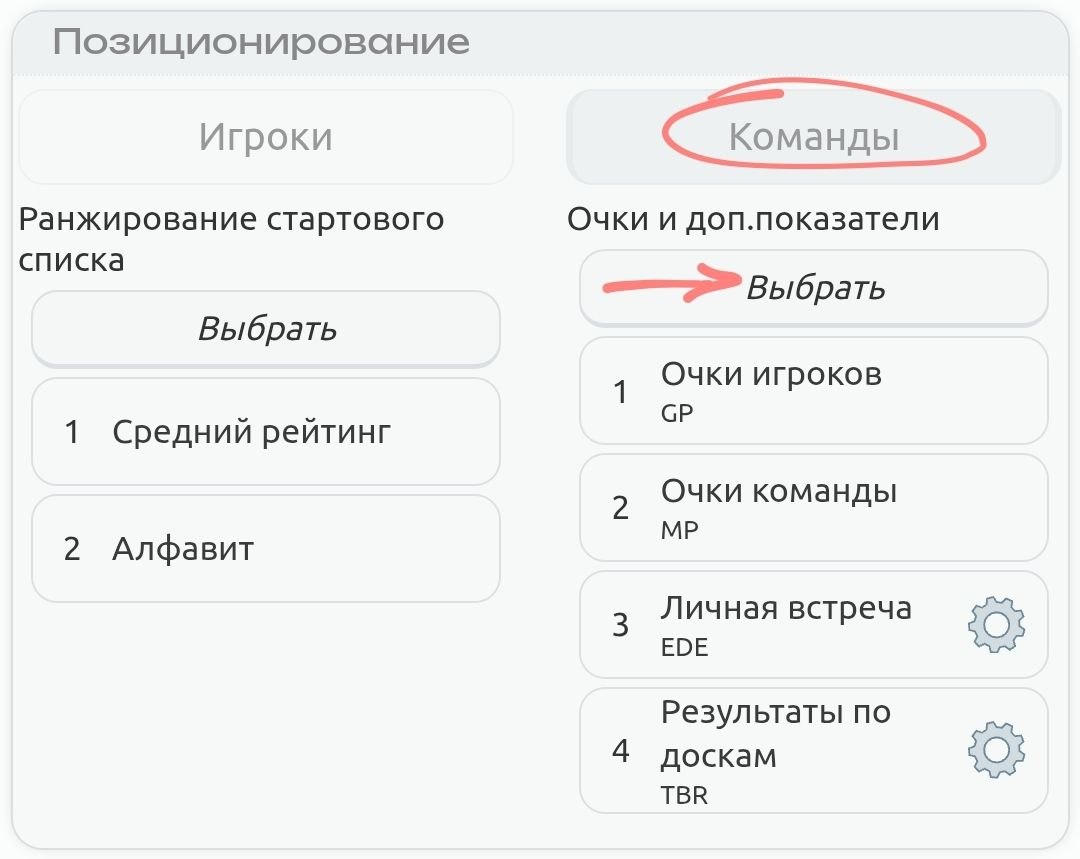
Task: Select the Алфавит ranking item
Action: click(x=183, y=549)
